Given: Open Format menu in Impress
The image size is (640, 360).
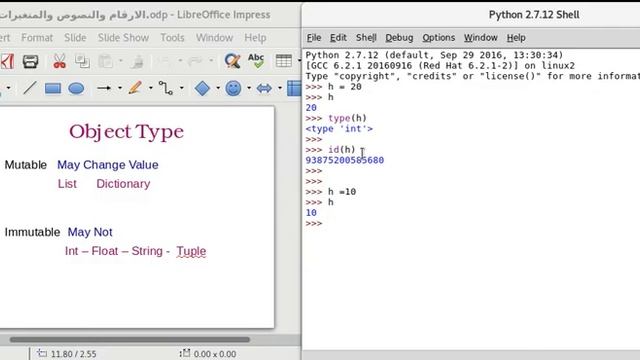Looking at the screenshot, I should pyautogui.click(x=37, y=38).
